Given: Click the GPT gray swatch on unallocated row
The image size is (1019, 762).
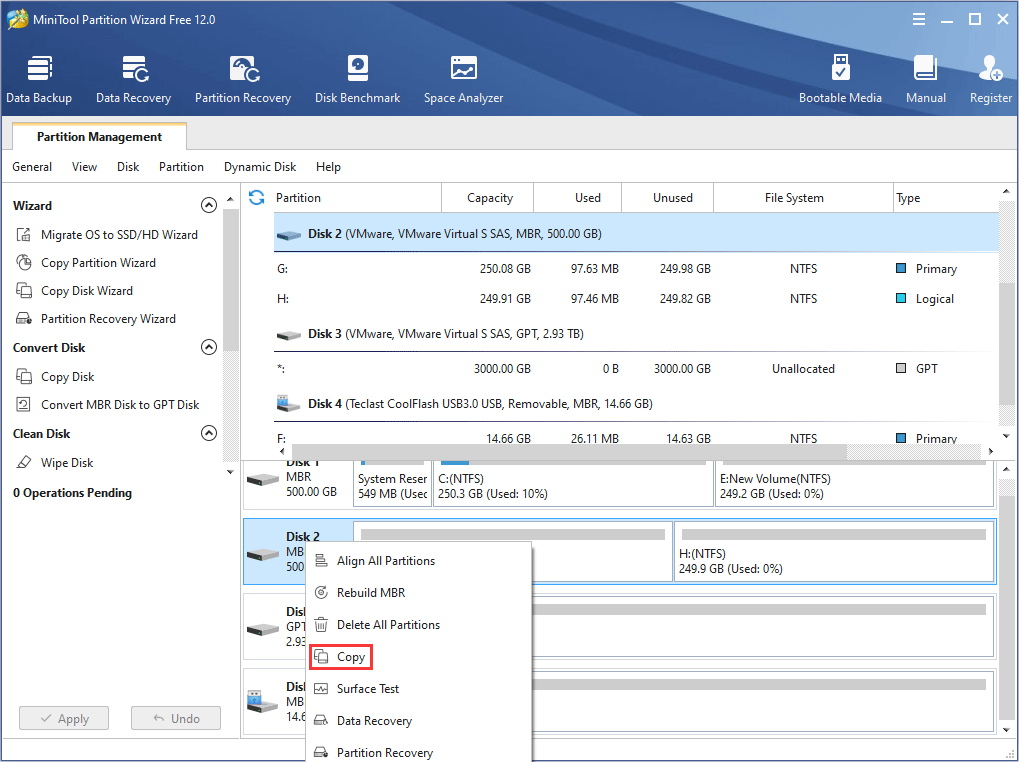Looking at the screenshot, I should [x=901, y=368].
